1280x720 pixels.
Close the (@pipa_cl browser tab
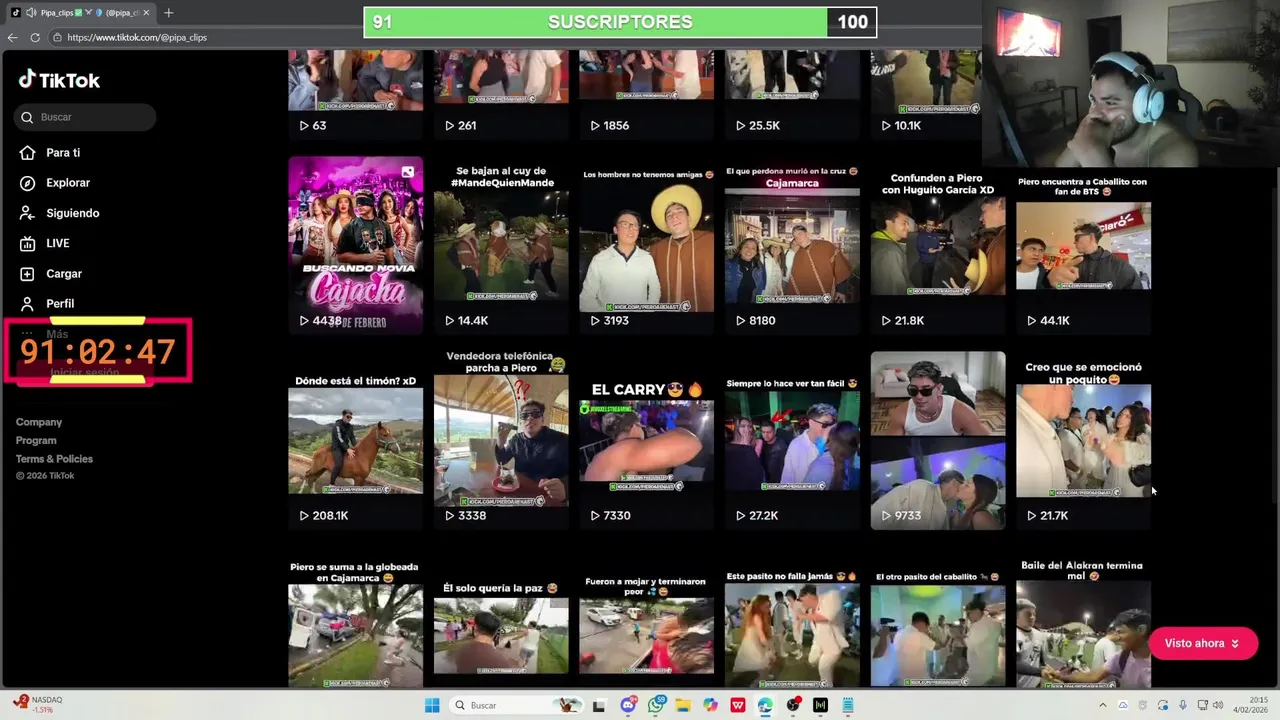point(147,13)
